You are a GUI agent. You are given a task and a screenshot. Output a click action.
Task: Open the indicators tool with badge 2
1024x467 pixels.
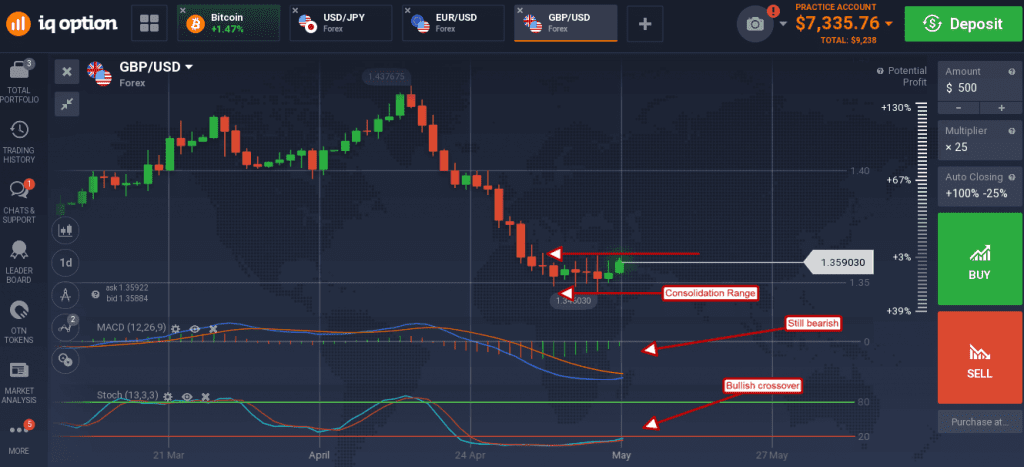point(66,326)
